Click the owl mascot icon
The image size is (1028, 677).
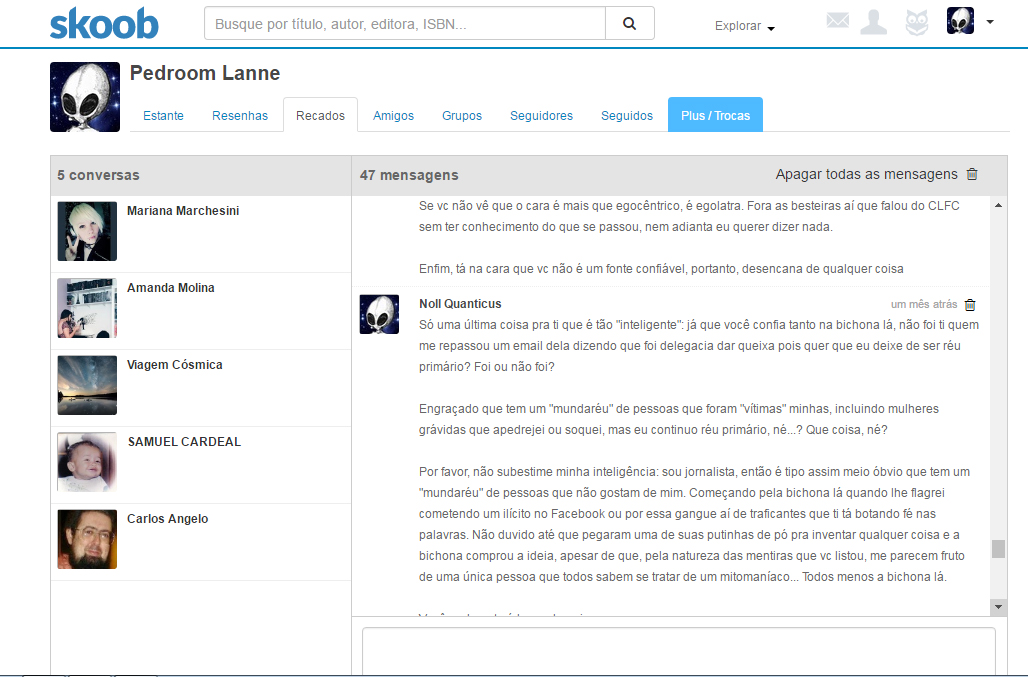[x=917, y=23]
